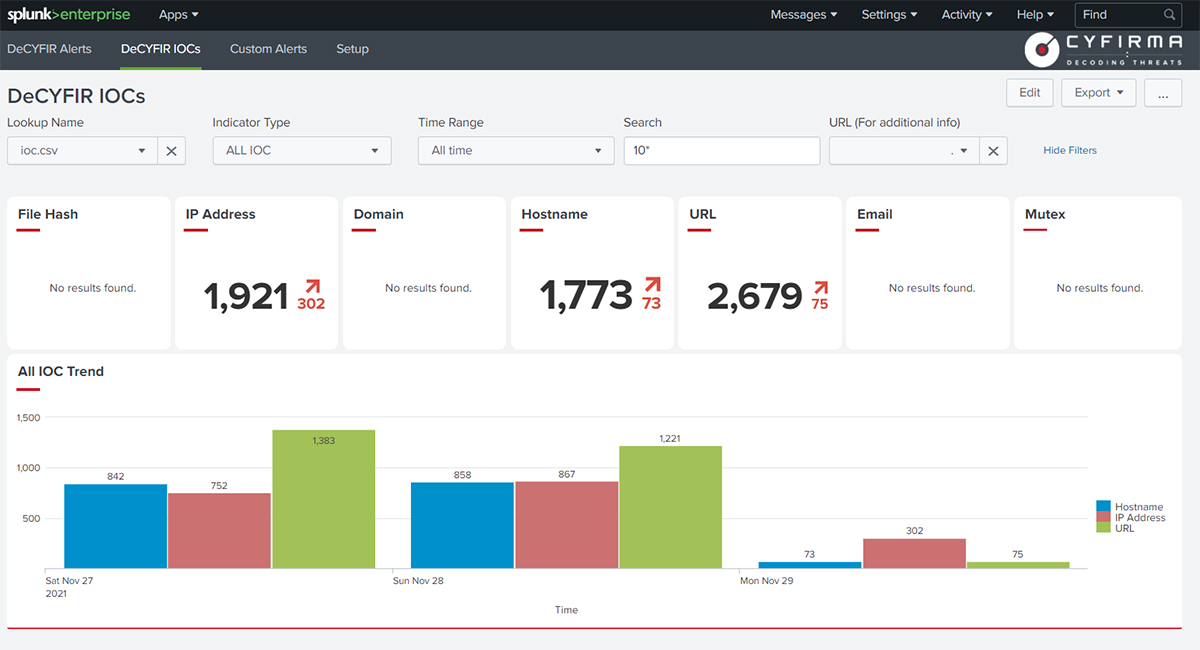The image size is (1200, 650).
Task: Click the URL trend arrow icon
Action: 820,286
